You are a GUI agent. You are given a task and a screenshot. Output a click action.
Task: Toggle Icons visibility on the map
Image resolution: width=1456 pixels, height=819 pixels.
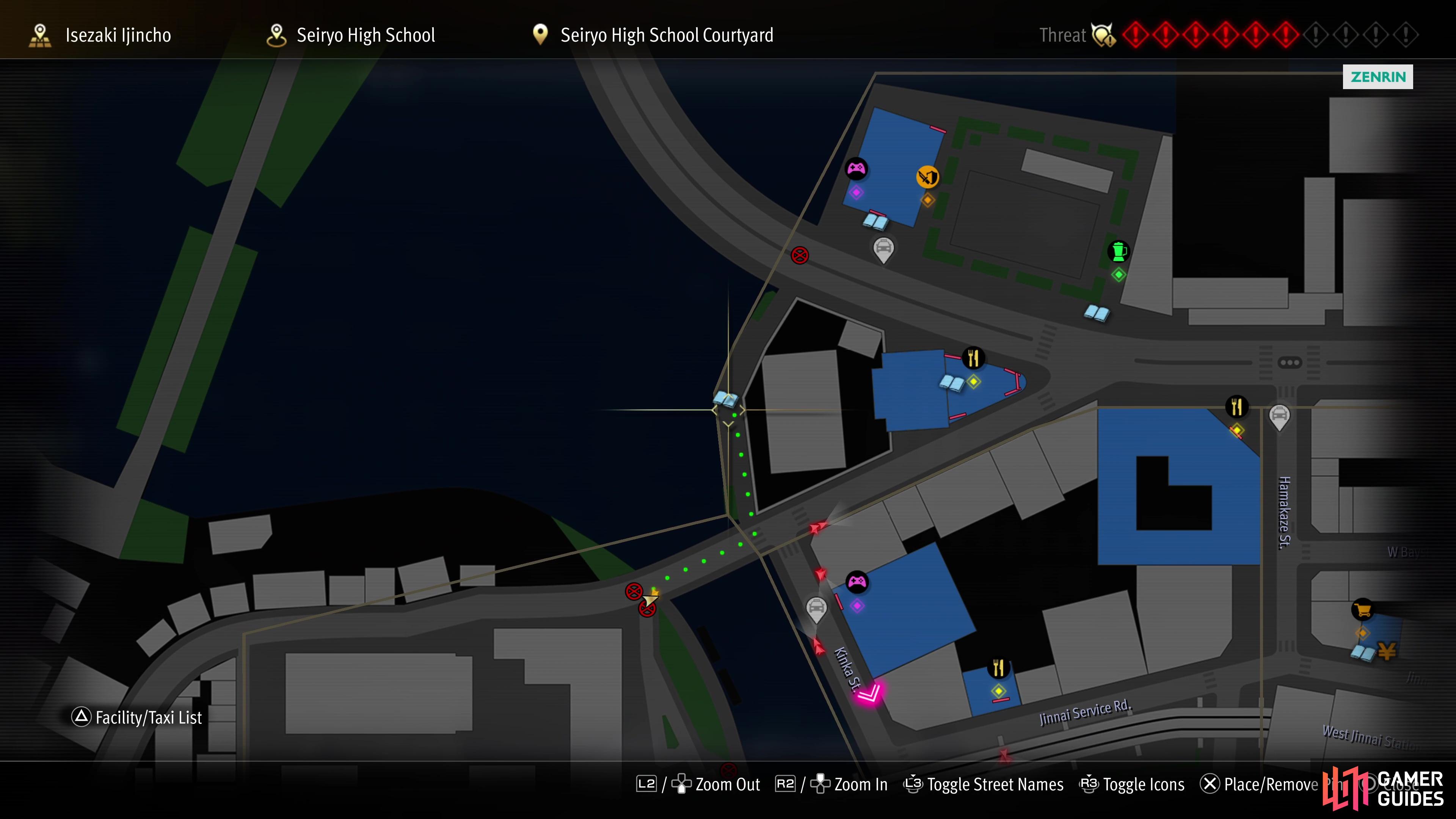[1132, 784]
